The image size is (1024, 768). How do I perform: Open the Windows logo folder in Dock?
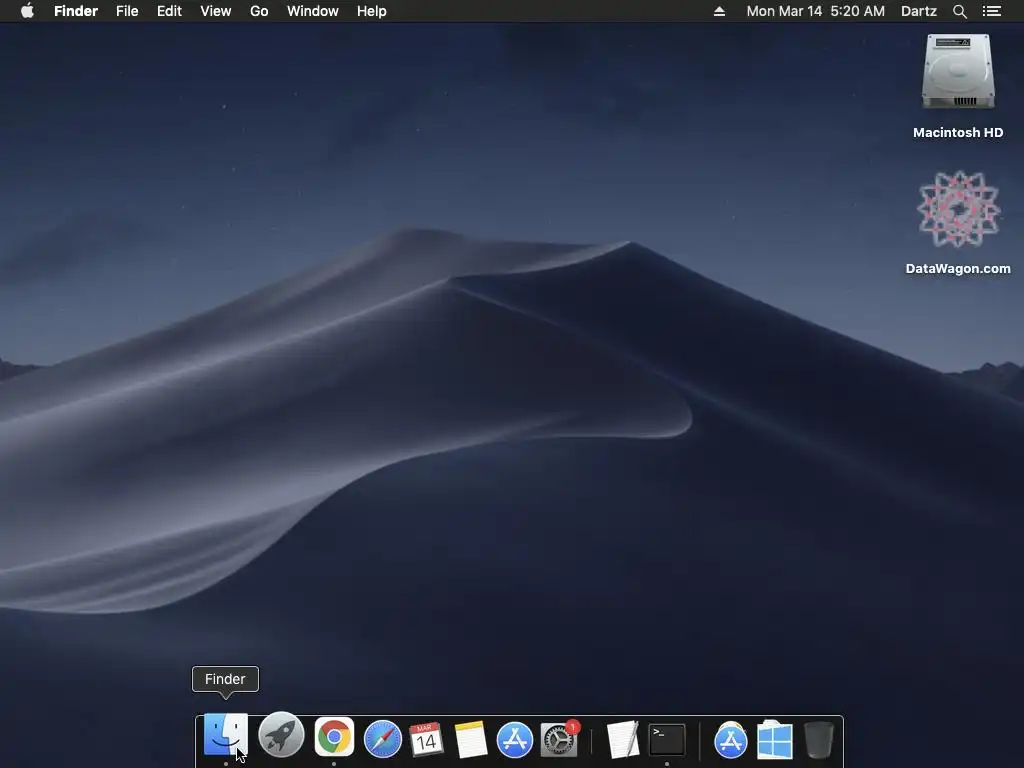775,740
